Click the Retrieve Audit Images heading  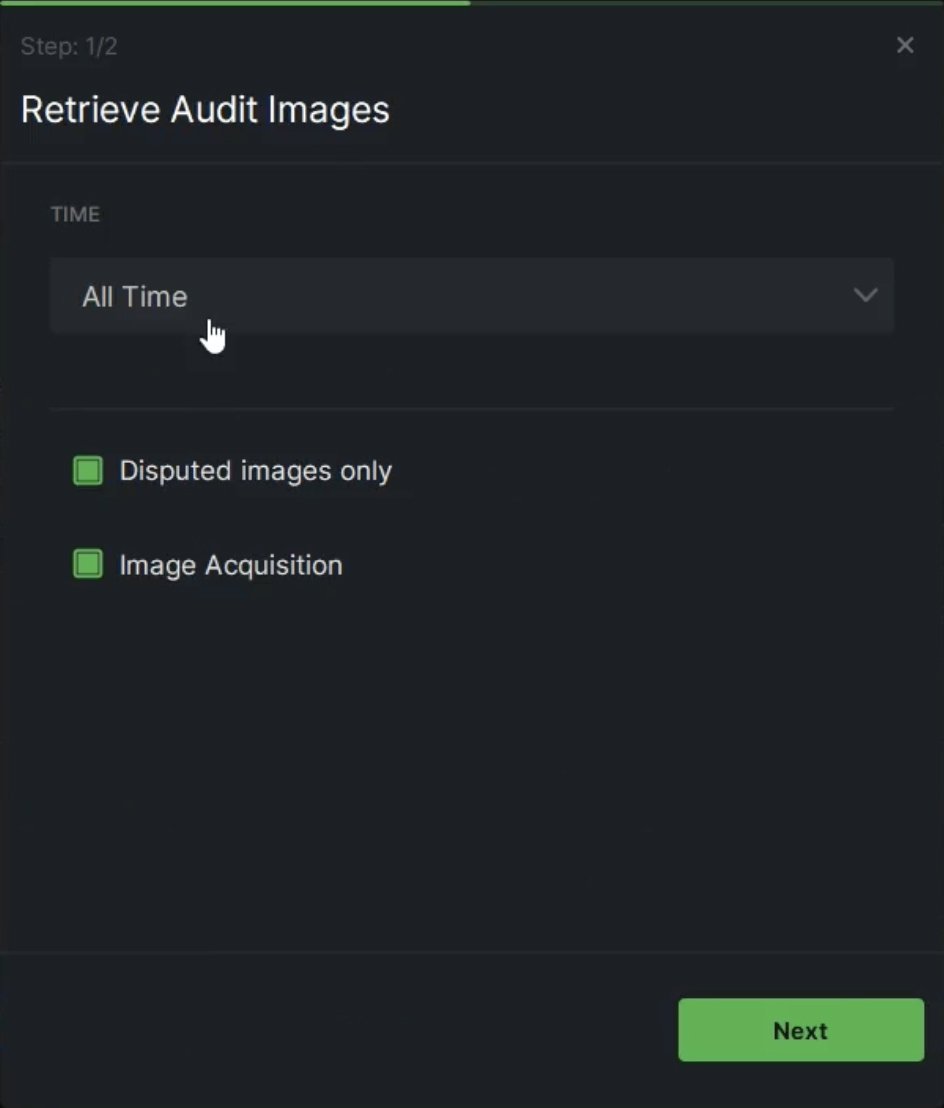[x=205, y=110]
